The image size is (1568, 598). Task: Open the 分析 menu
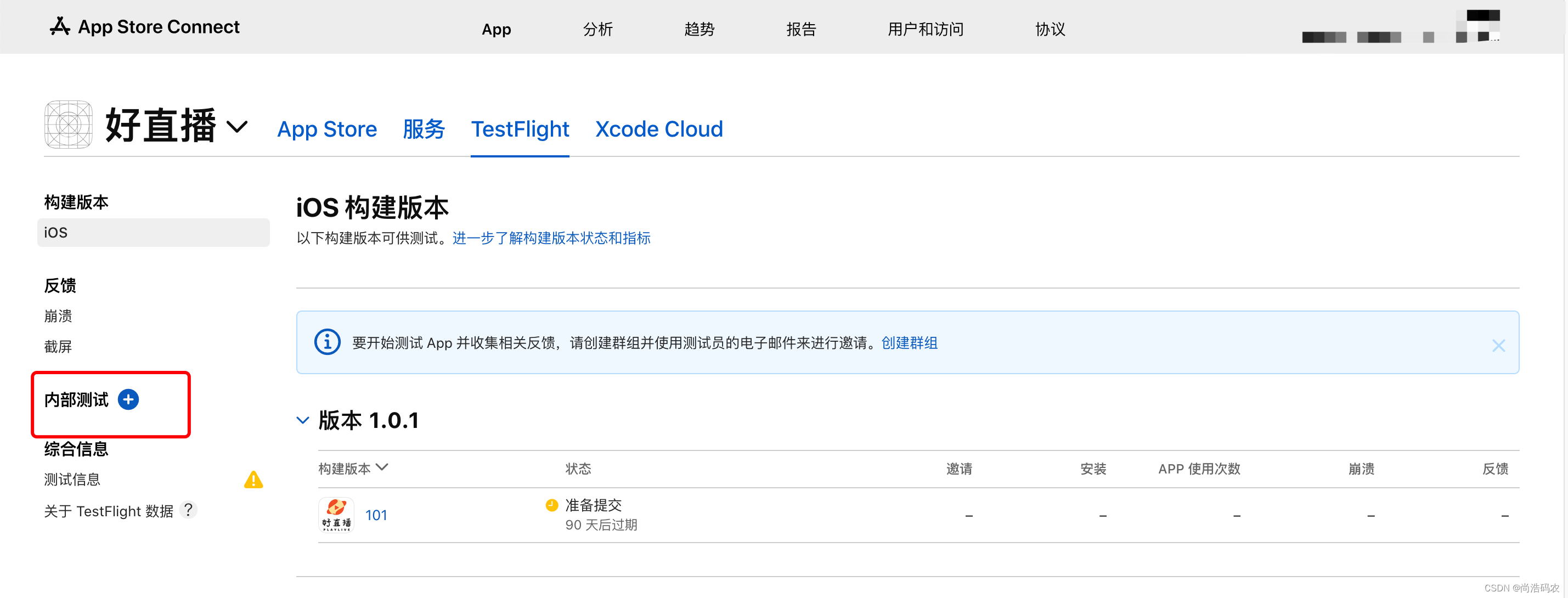click(598, 29)
